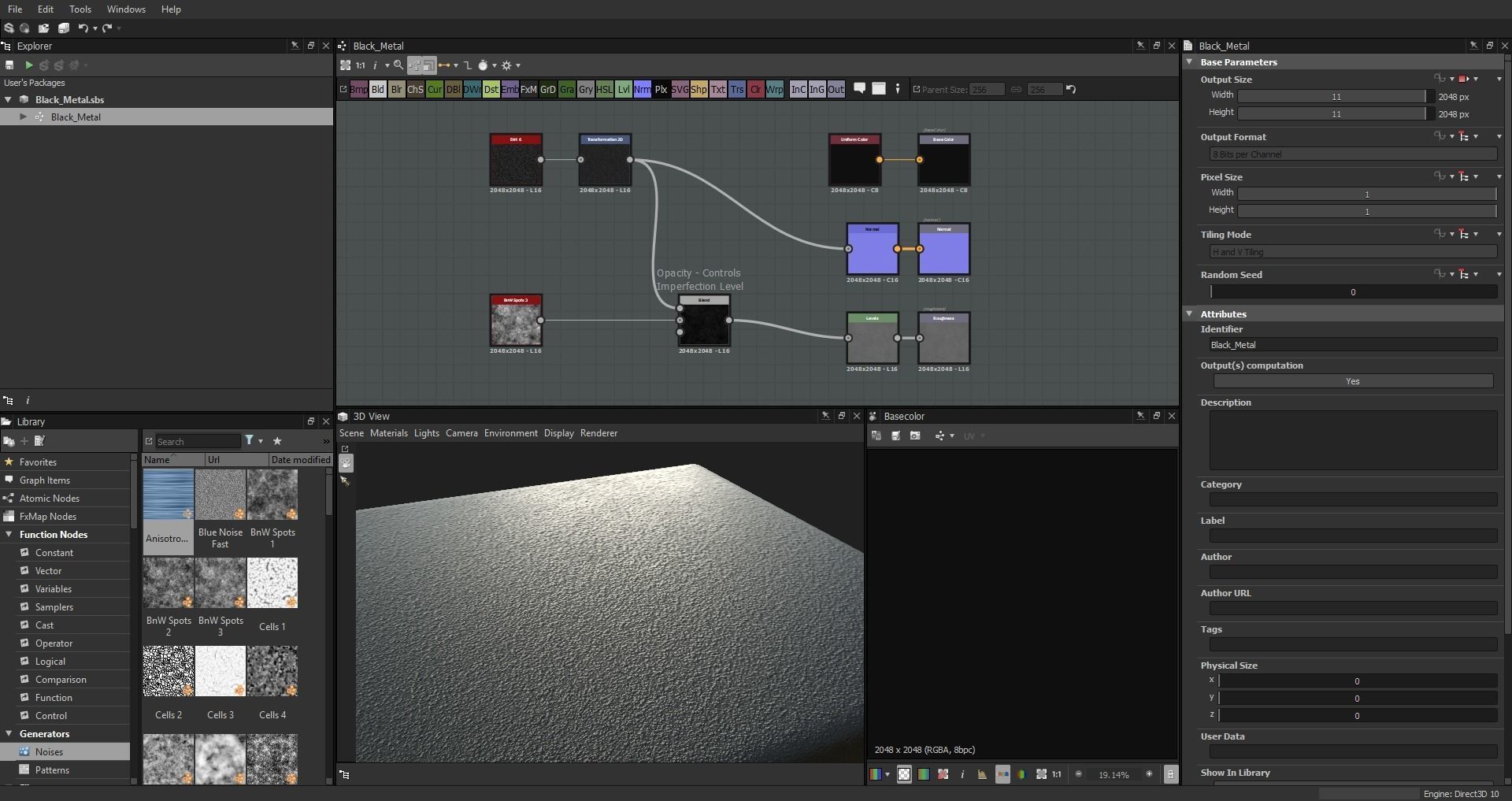Image resolution: width=1512 pixels, height=801 pixels.
Task: Click the Library search field
Action: [198, 442]
